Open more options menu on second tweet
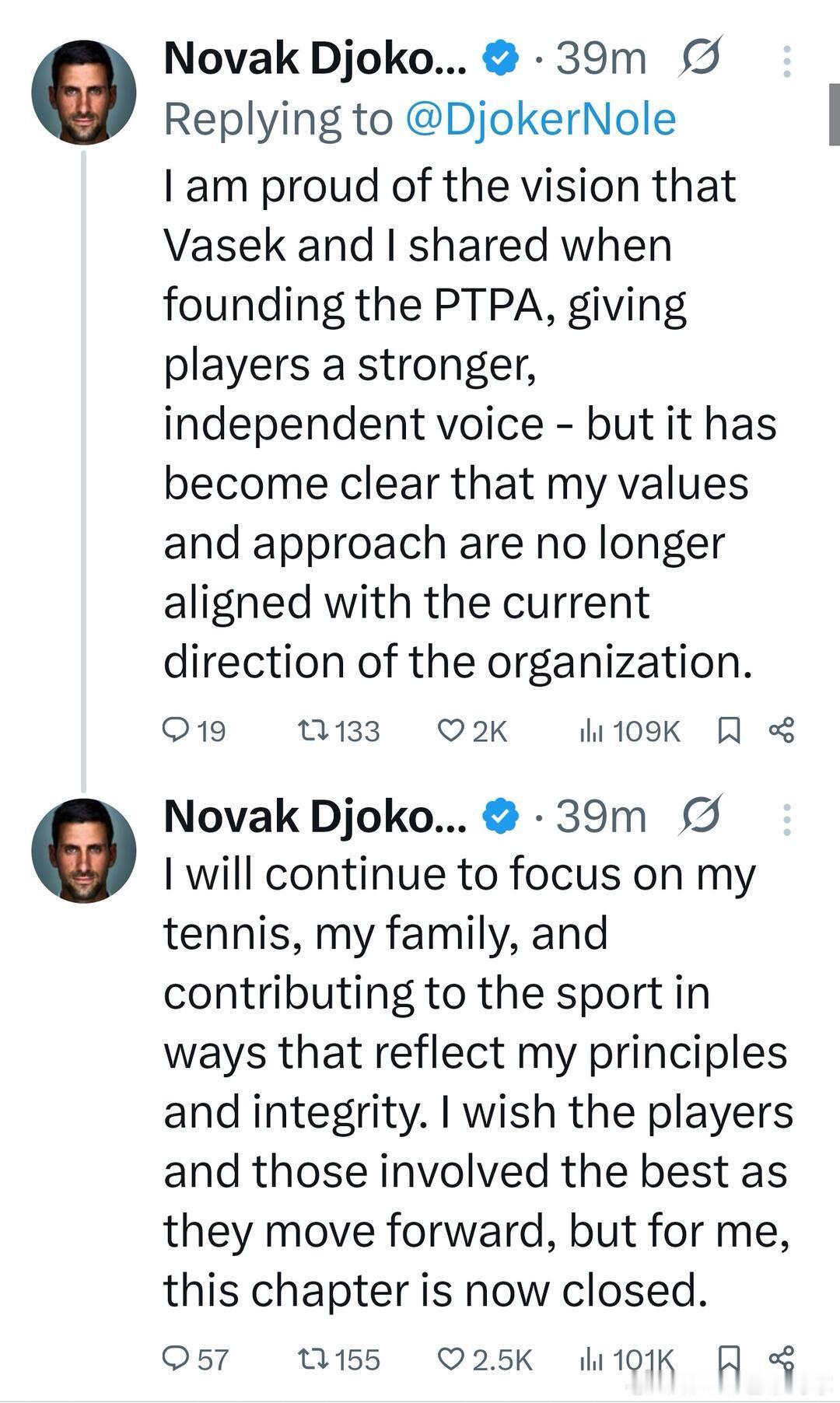 pyautogui.click(x=787, y=819)
